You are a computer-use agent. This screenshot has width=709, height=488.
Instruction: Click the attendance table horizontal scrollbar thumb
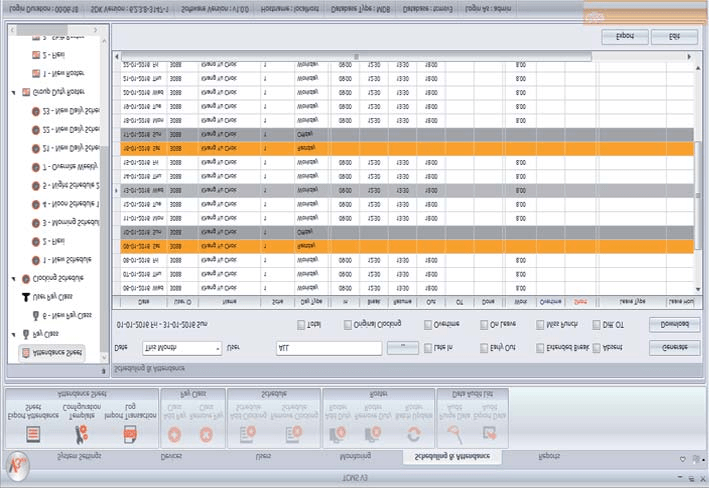tap(356, 57)
